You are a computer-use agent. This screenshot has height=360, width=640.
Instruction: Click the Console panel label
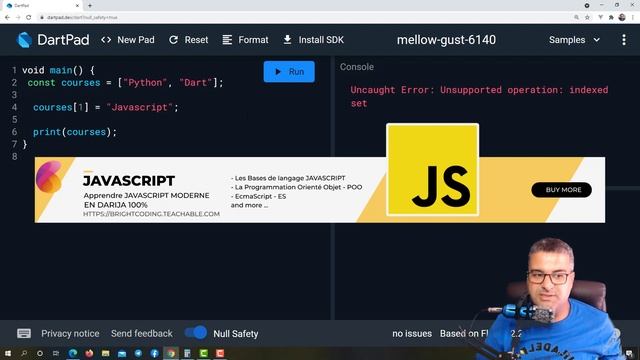pyautogui.click(x=357, y=67)
